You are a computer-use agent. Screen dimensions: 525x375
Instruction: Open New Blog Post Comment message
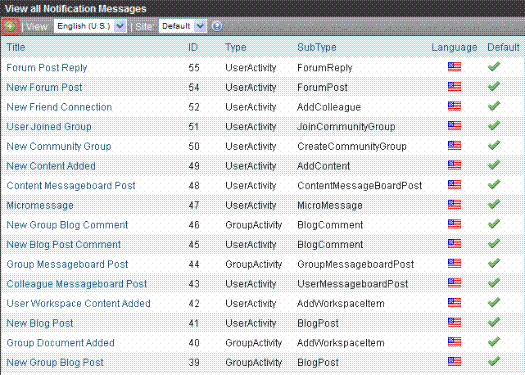(64, 244)
